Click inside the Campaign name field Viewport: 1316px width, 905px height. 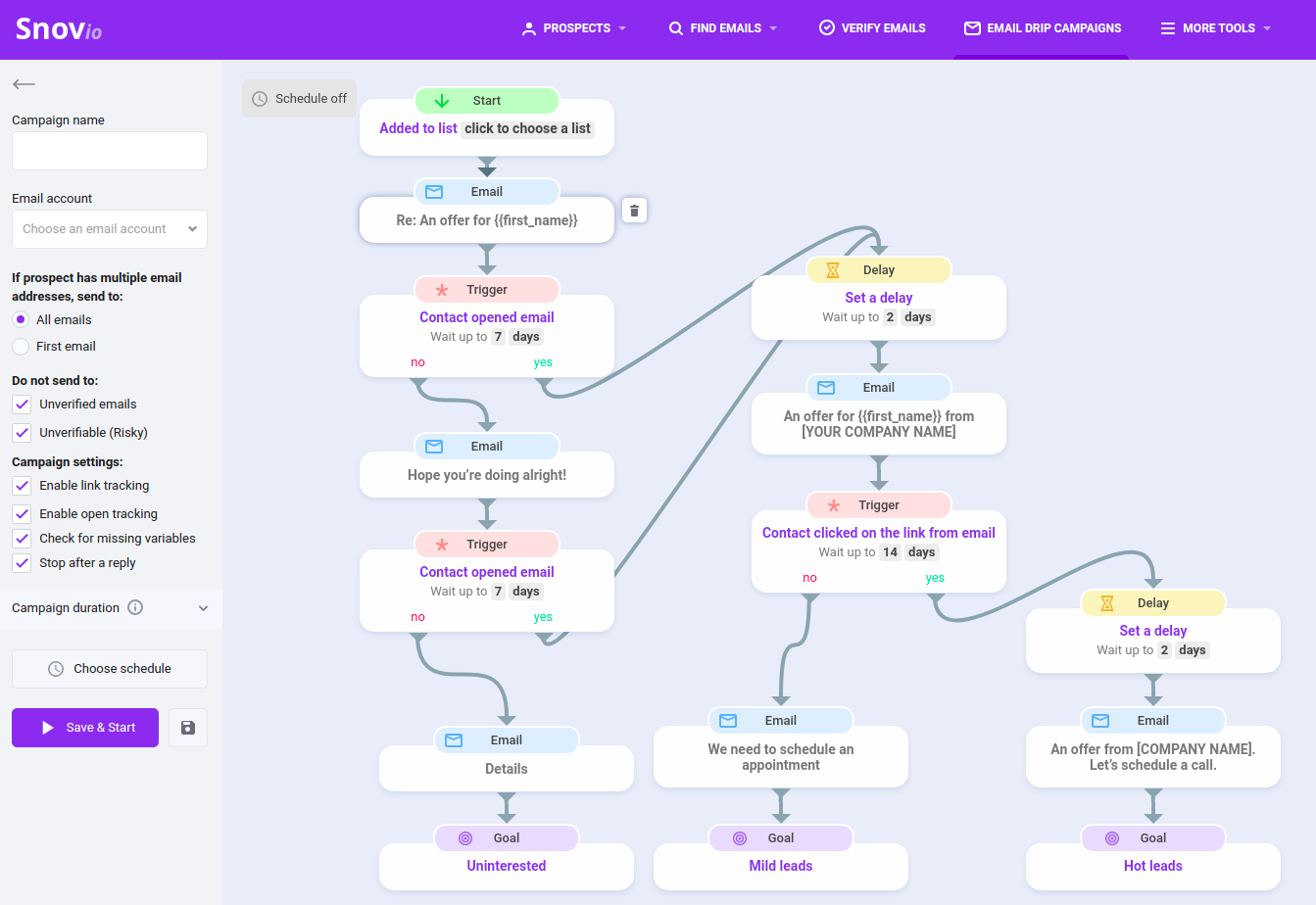click(x=110, y=151)
